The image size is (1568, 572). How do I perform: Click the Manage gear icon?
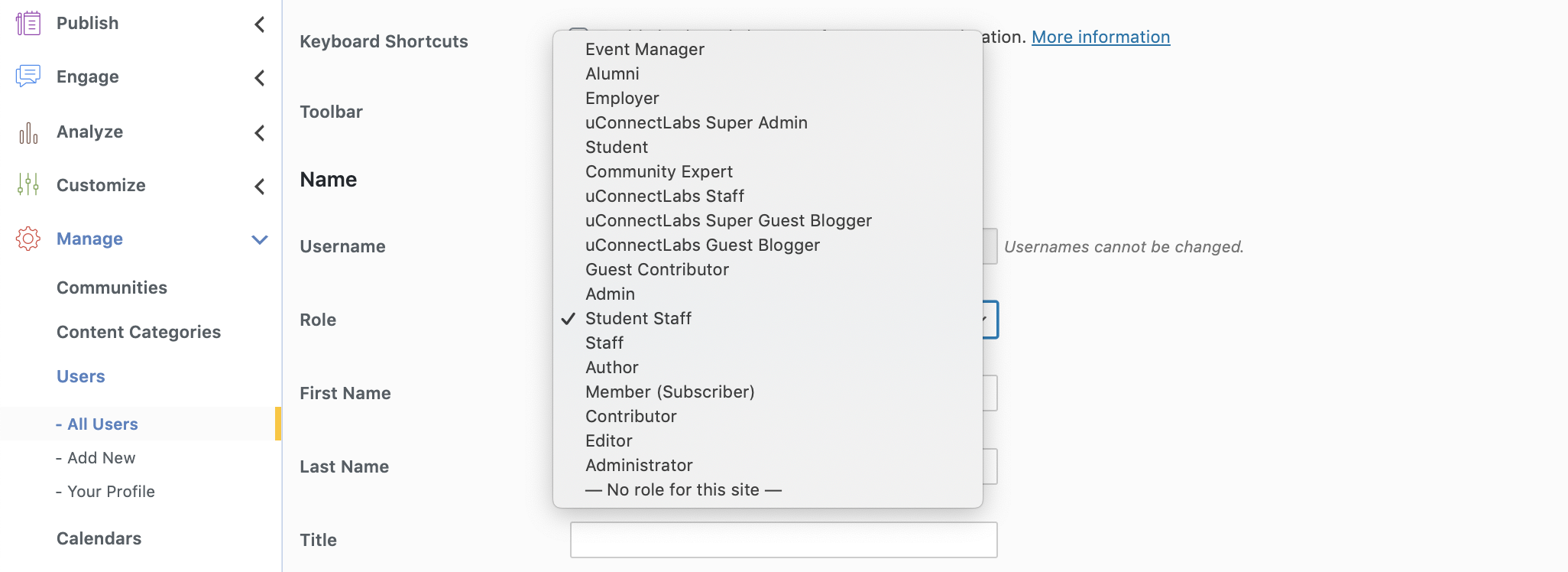point(28,239)
